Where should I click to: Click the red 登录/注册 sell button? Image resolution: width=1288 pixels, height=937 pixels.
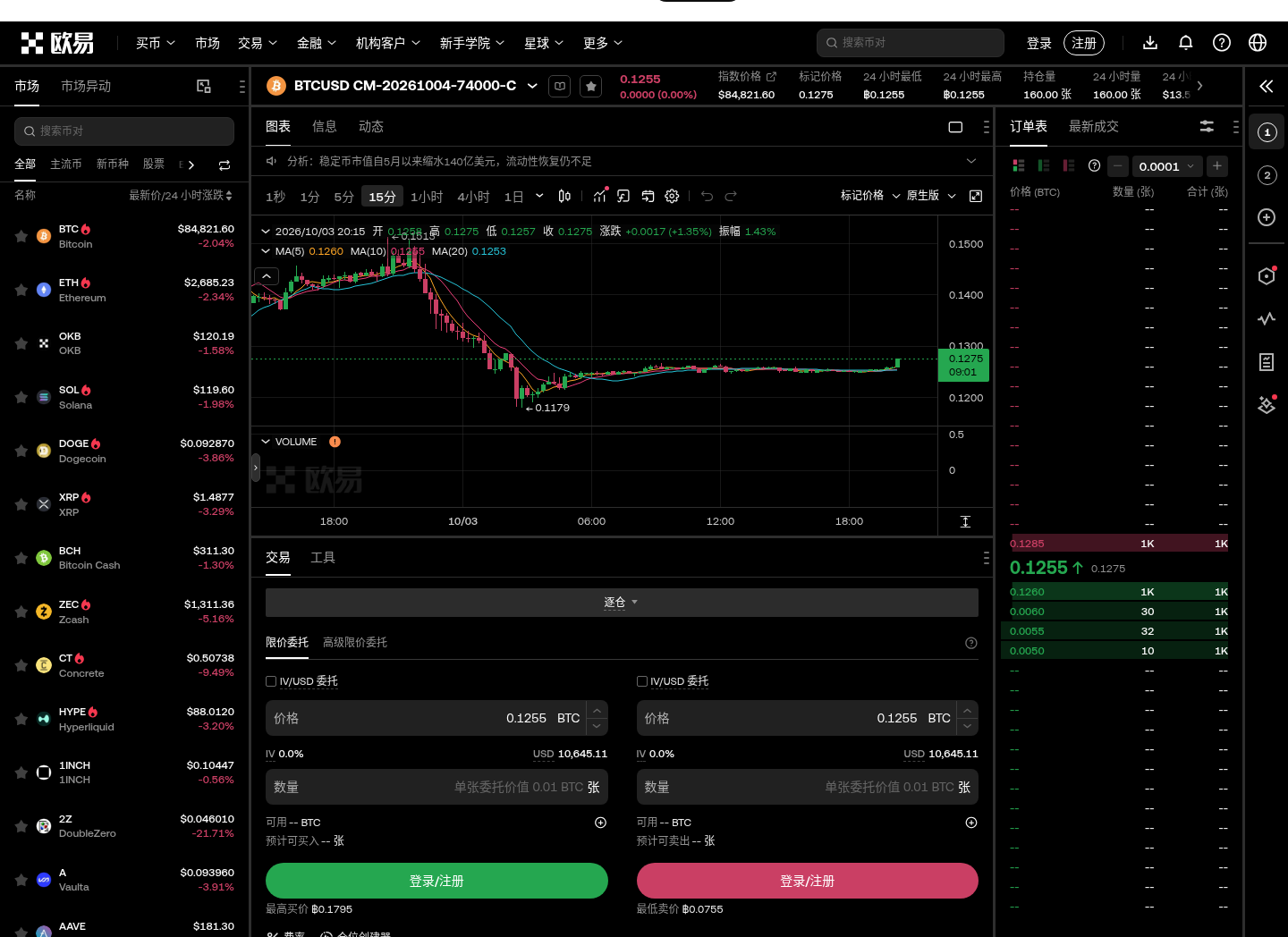click(x=808, y=881)
